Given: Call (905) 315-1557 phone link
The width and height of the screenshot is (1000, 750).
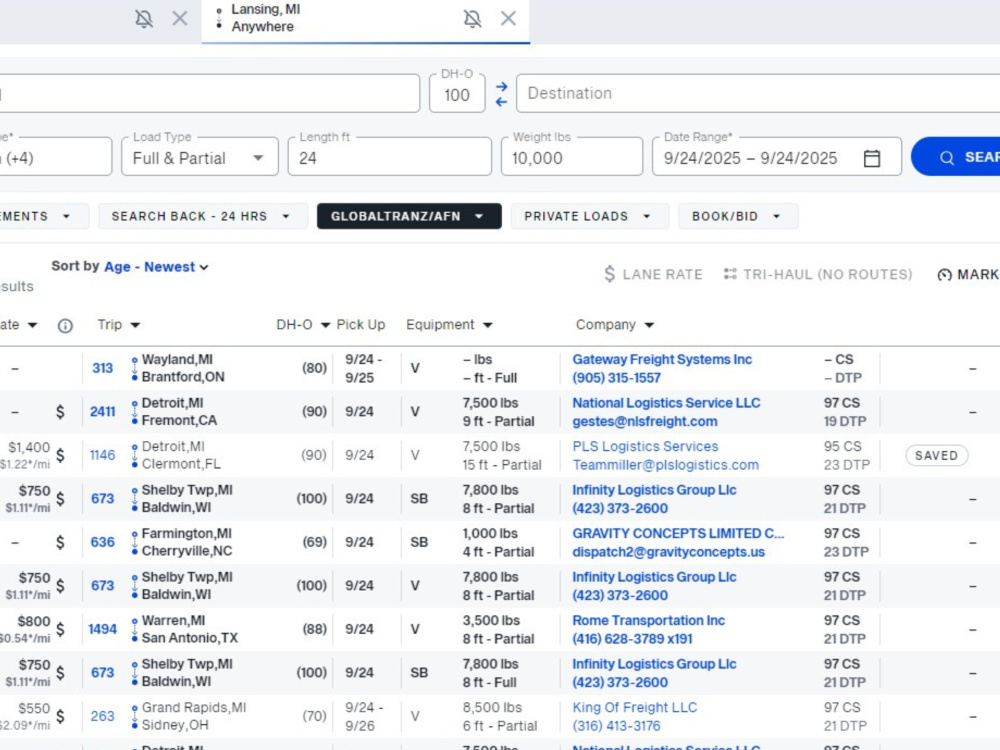Looking at the screenshot, I should [x=616, y=378].
